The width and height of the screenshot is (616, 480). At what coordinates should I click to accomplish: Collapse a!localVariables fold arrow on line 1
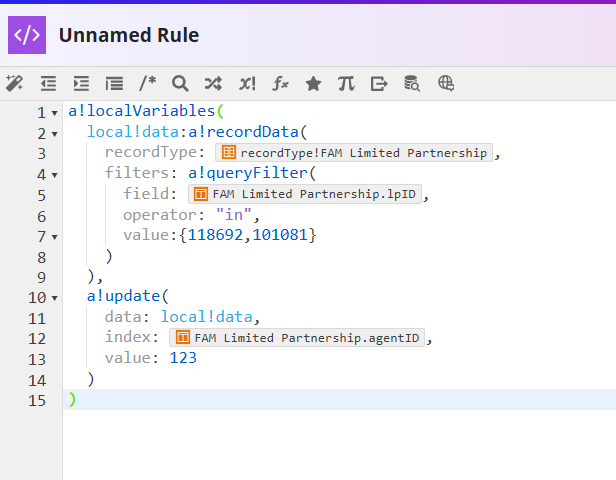[54, 112]
